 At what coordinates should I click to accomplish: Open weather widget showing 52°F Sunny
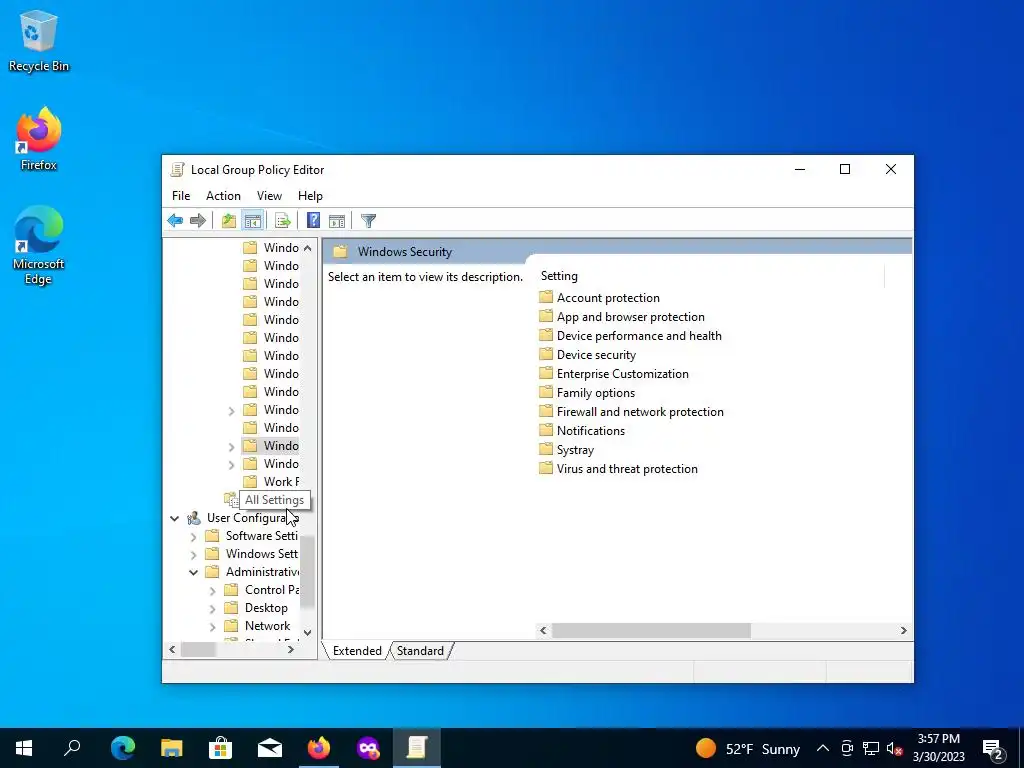(747, 748)
